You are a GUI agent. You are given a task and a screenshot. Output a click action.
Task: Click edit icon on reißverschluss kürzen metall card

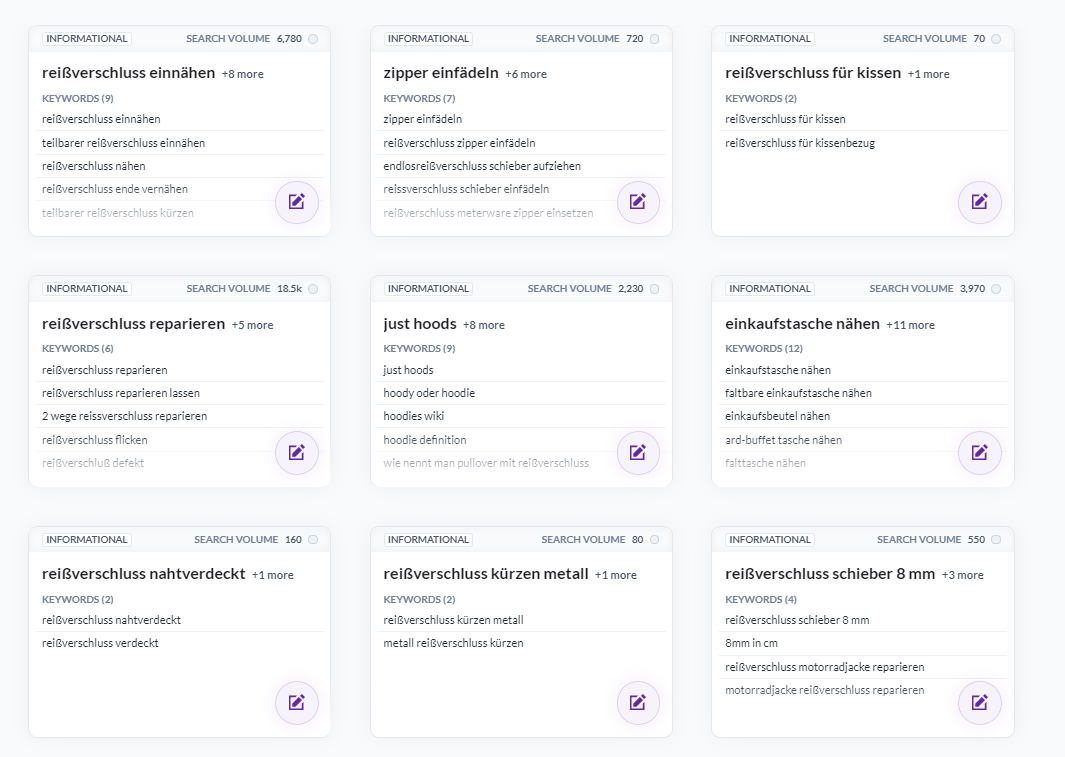[638, 703]
